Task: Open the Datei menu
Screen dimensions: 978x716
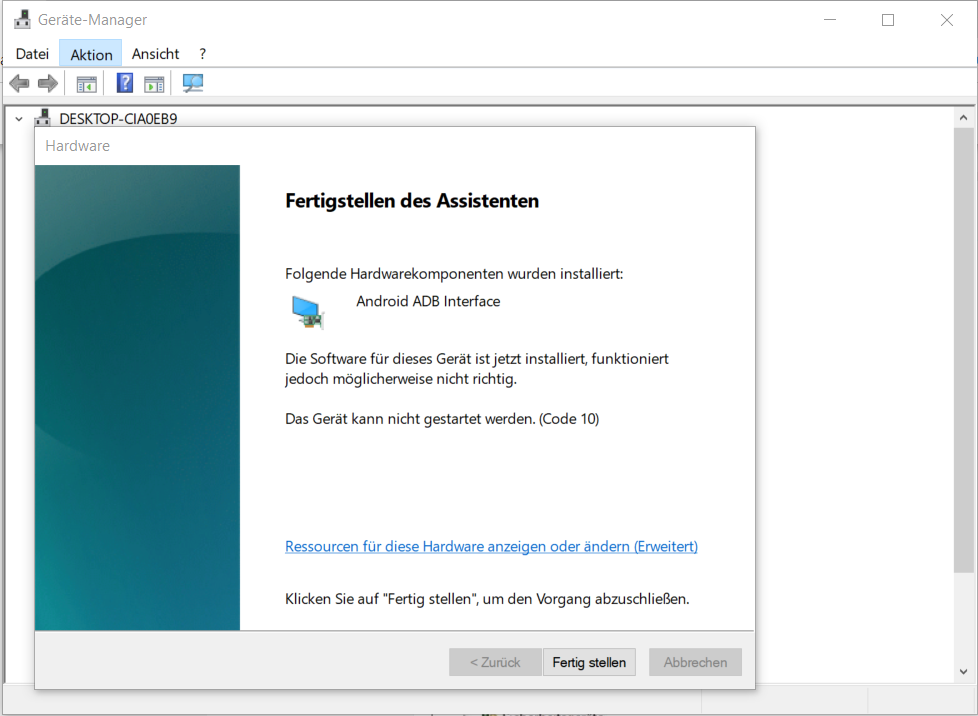Action: coord(32,54)
